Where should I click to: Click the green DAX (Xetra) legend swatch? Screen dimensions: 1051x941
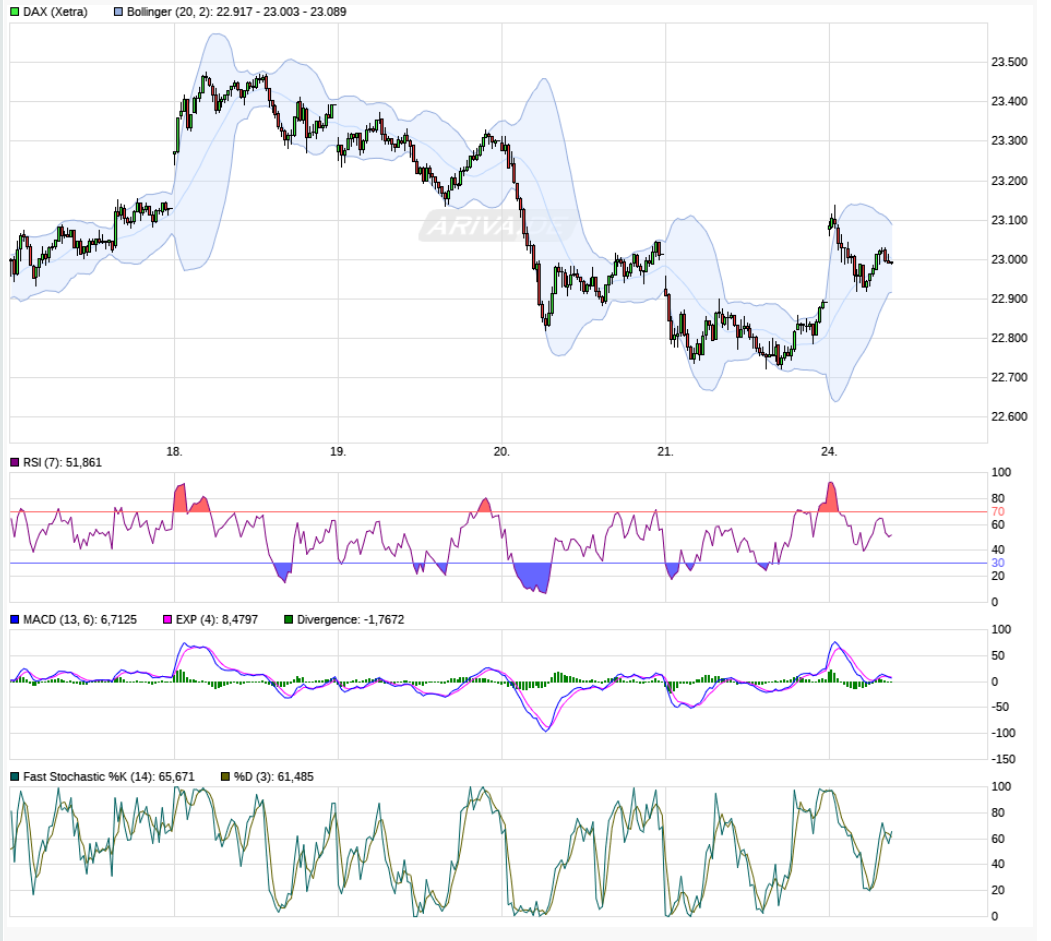pyautogui.click(x=15, y=11)
